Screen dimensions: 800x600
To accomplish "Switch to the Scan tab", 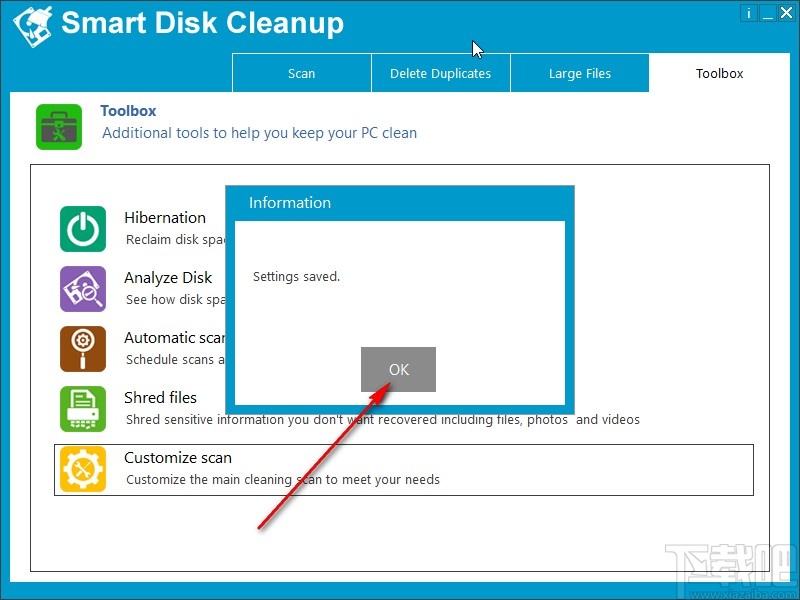I will [302, 73].
